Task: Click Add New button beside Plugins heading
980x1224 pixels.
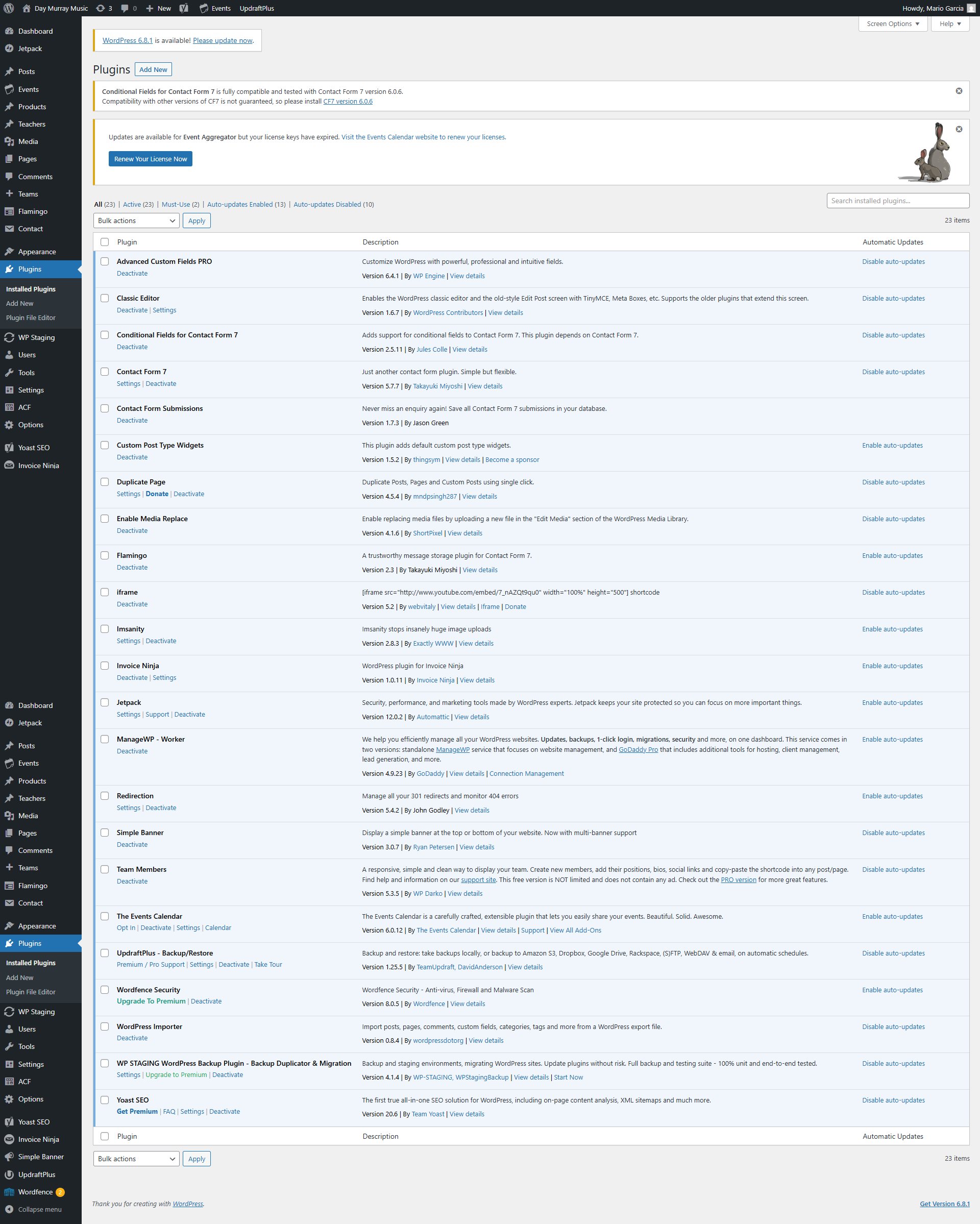Action: click(153, 69)
